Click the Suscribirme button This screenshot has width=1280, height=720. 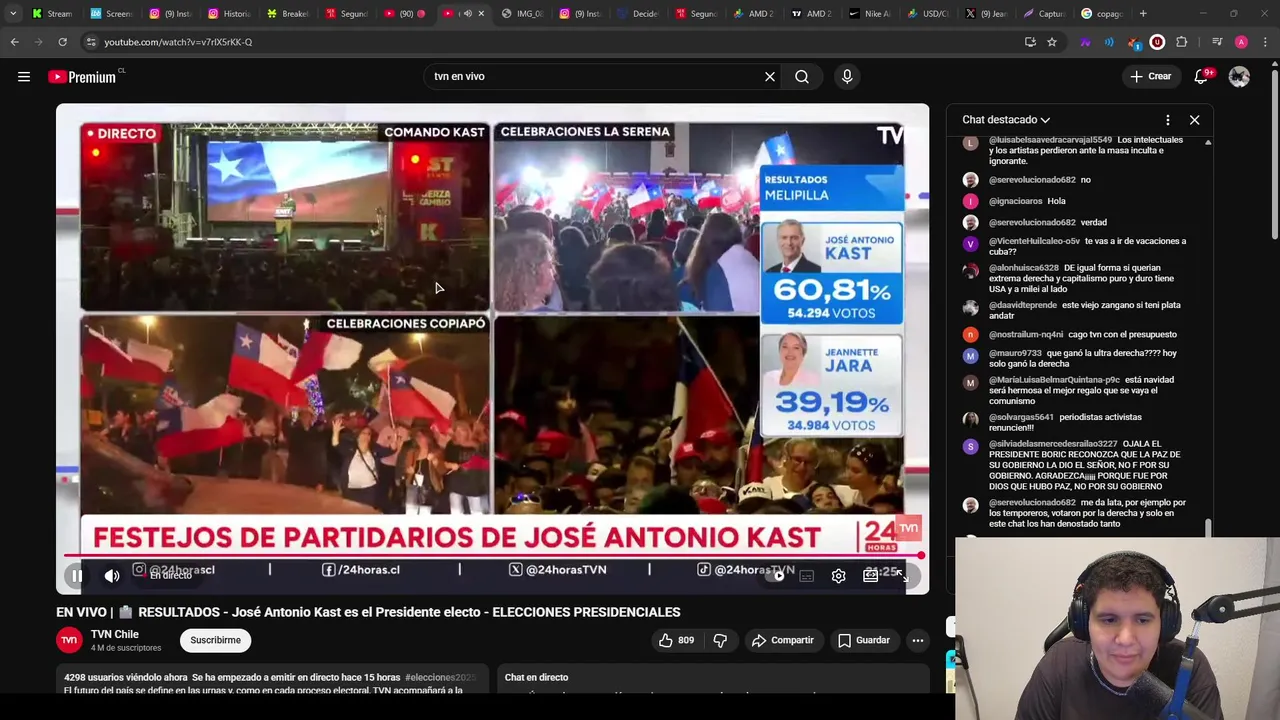click(x=215, y=640)
